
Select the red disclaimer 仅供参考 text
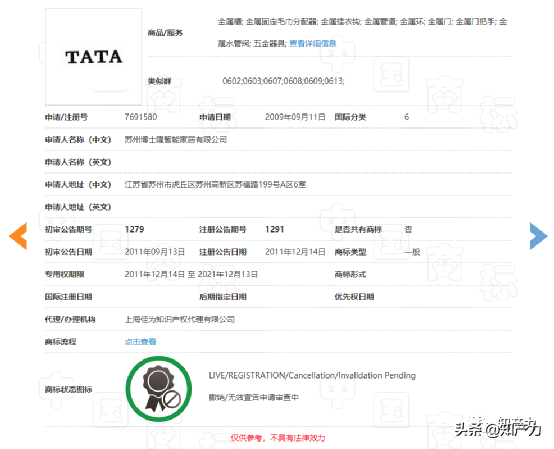tap(278, 438)
